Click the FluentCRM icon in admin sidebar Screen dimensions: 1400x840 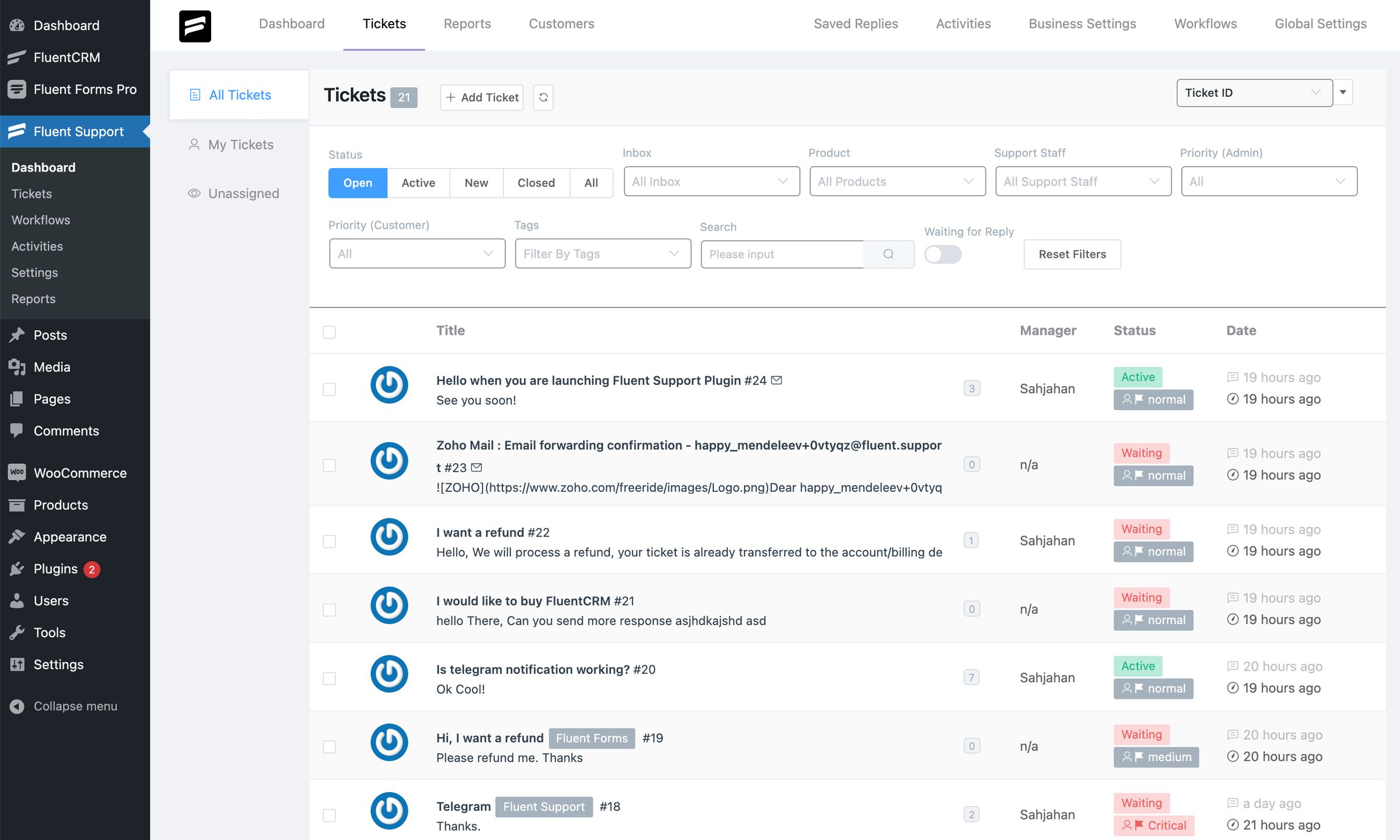tap(16, 57)
